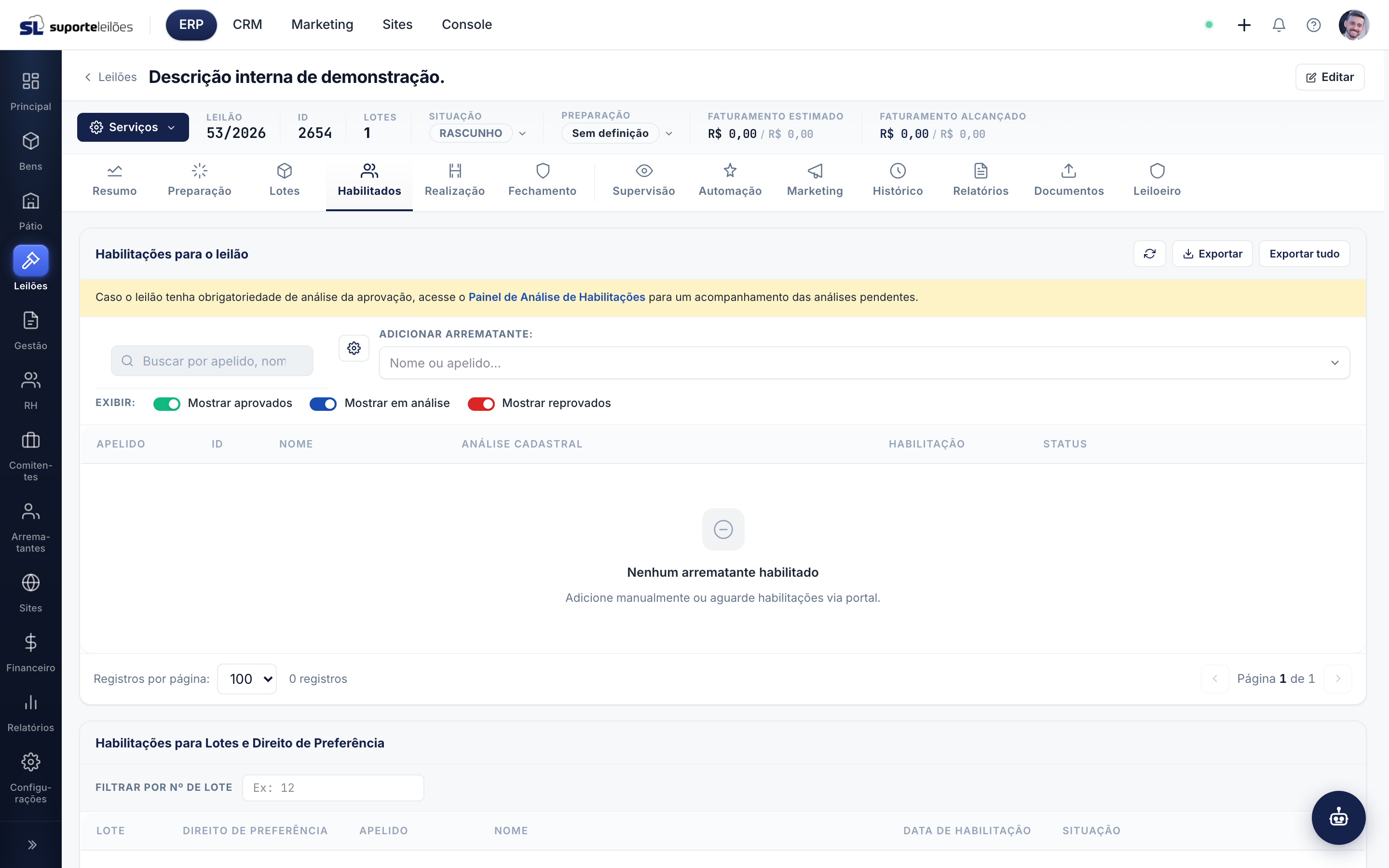Open Pátio section in sidebar

coord(30,211)
